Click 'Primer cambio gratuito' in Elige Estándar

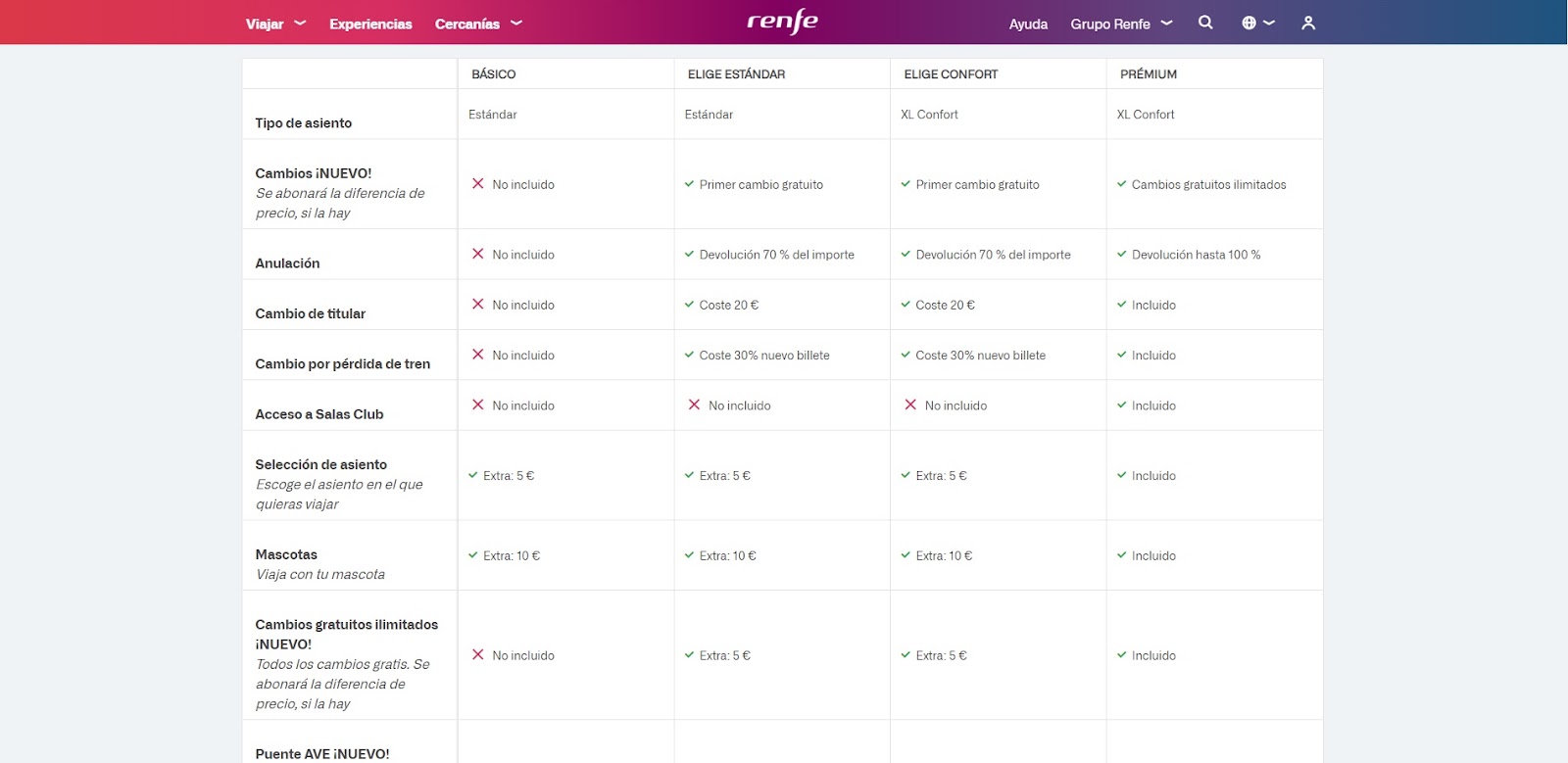coord(761,185)
